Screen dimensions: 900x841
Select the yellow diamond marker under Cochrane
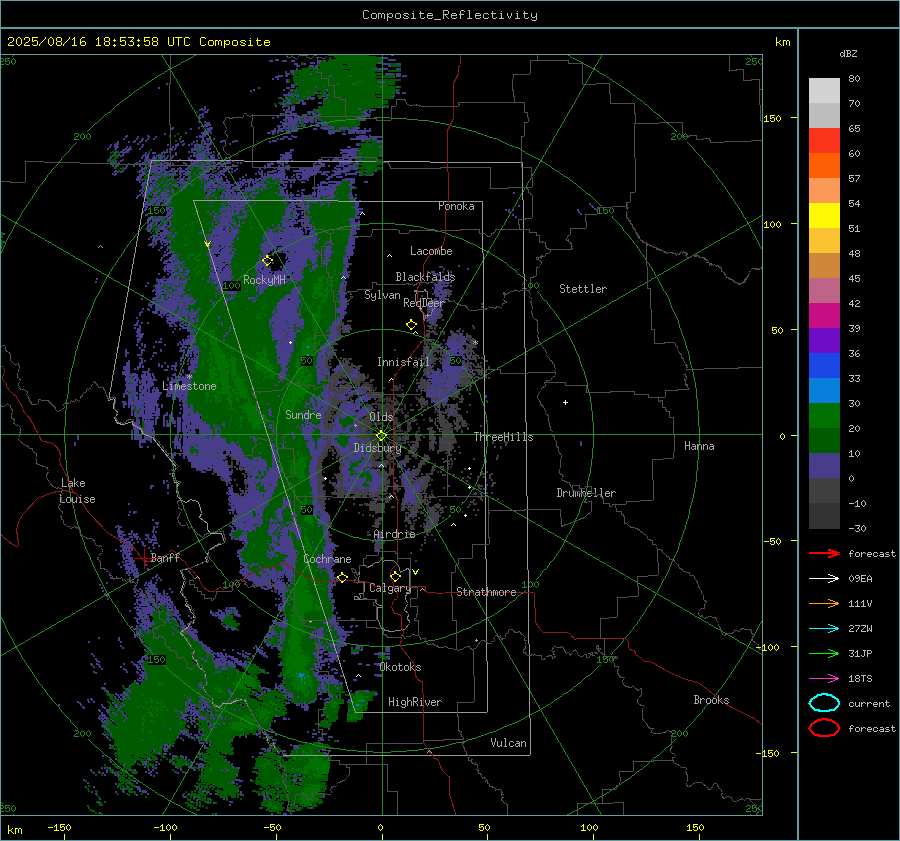[x=342, y=578]
